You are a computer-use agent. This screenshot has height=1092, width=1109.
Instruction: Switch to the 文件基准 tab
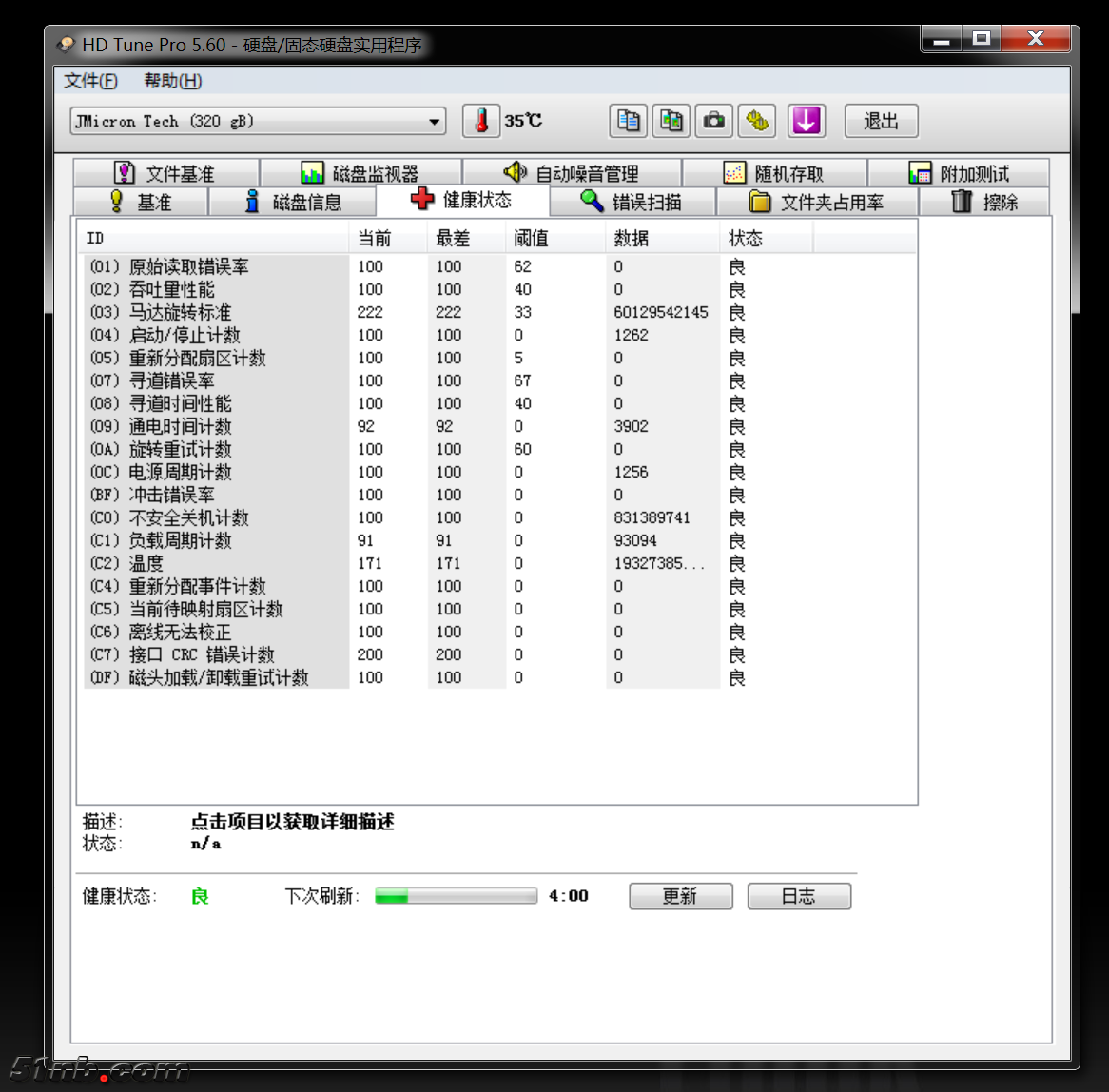[166, 173]
